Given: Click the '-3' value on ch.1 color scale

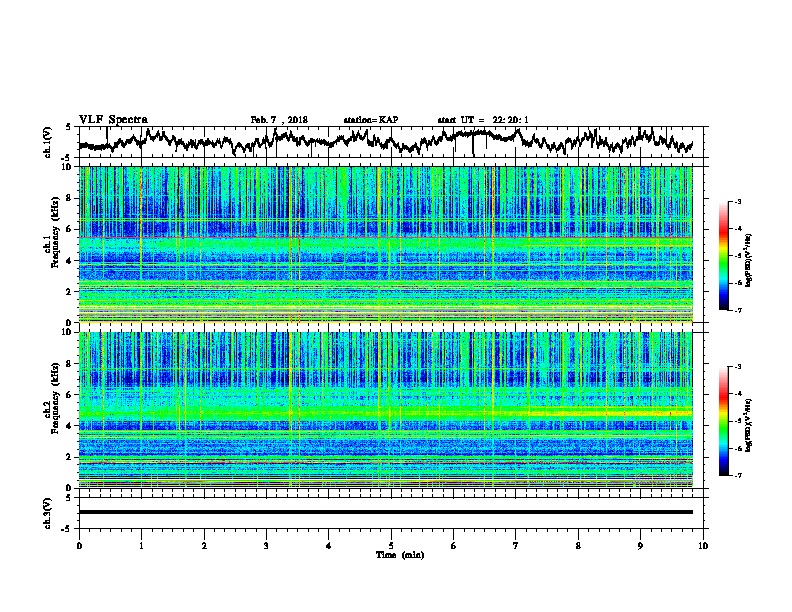Looking at the screenshot, I should [x=737, y=202].
